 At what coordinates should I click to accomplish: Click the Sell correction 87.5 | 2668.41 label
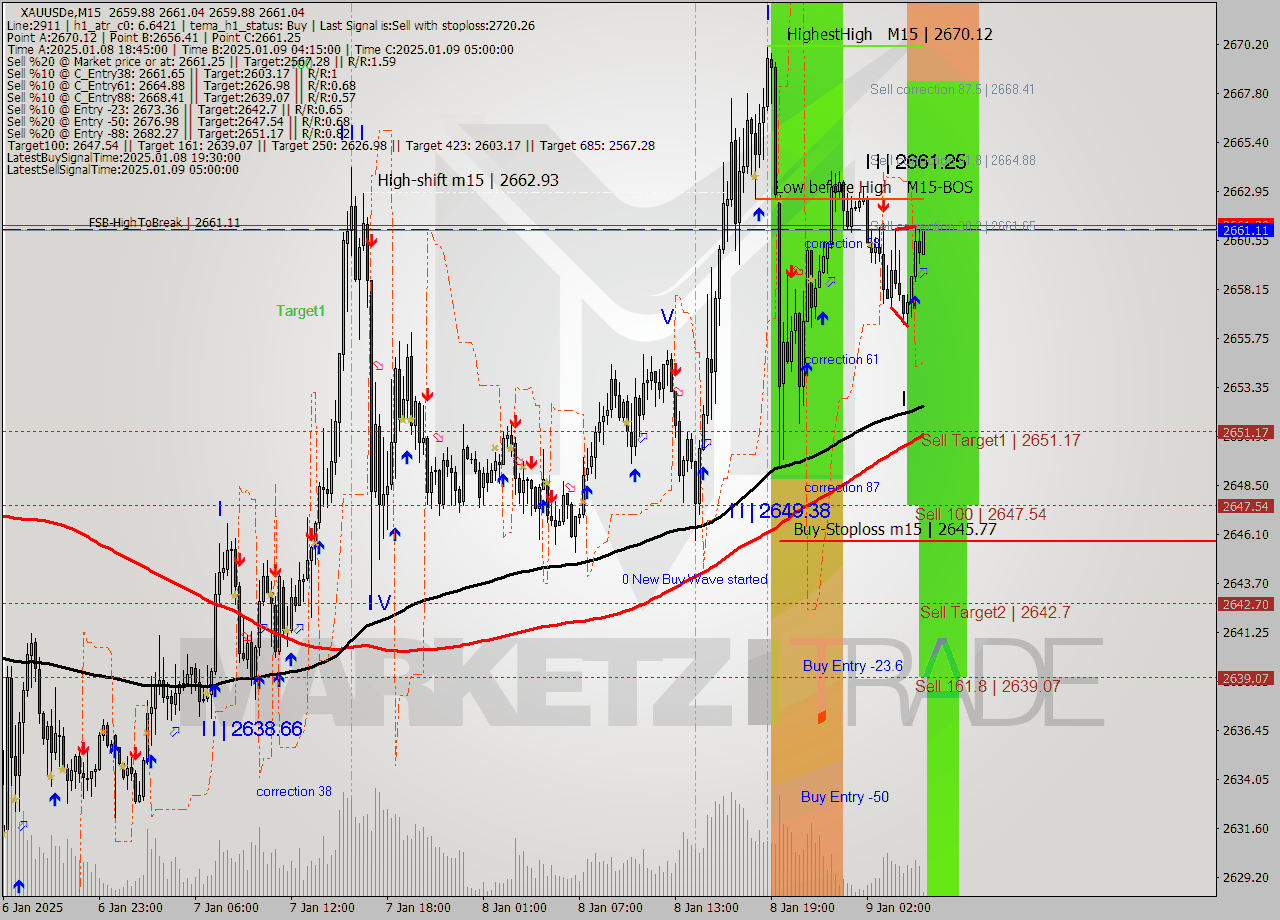[x=952, y=89]
